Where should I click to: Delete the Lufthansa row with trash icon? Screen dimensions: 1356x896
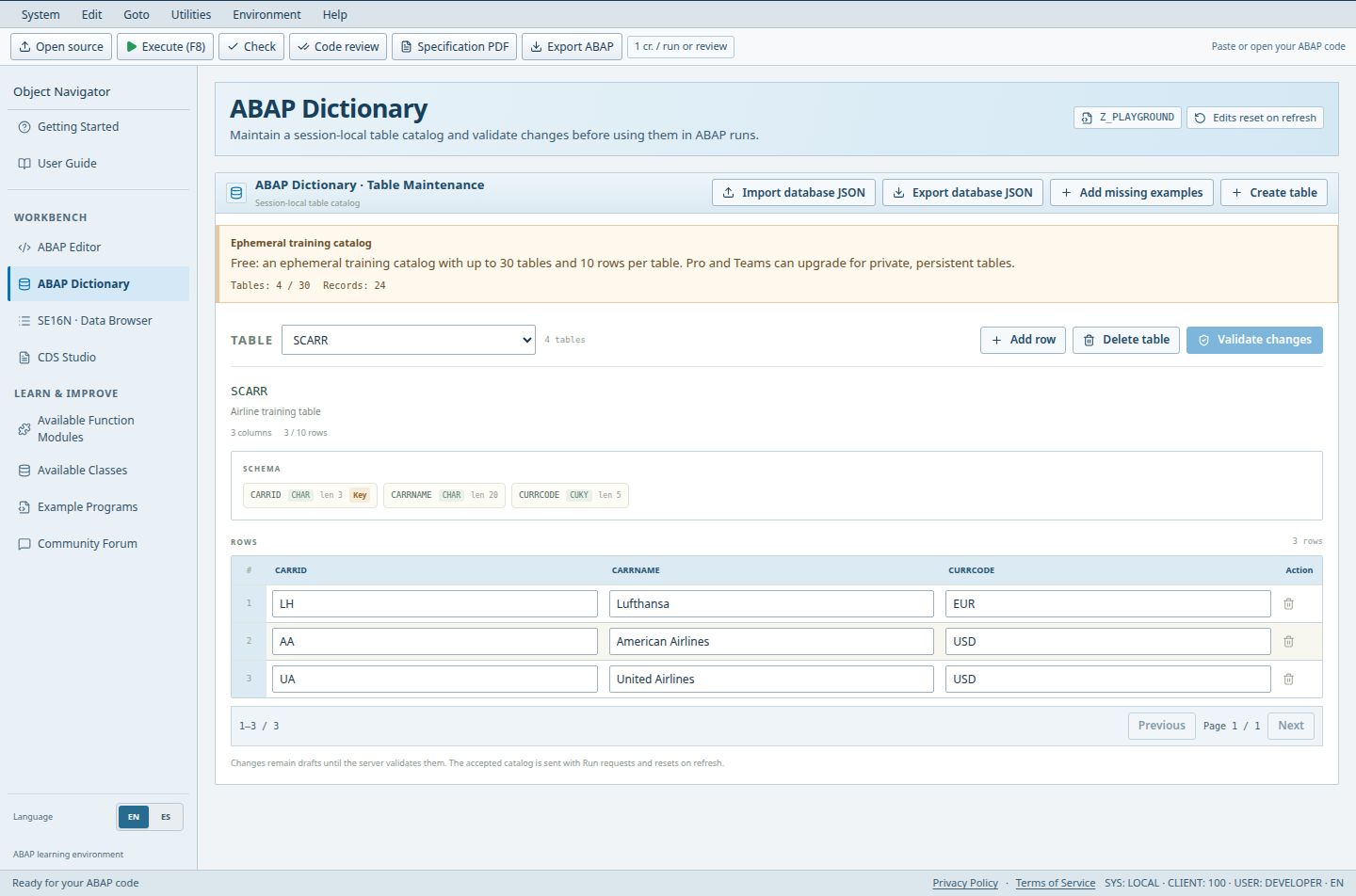[1288, 604]
